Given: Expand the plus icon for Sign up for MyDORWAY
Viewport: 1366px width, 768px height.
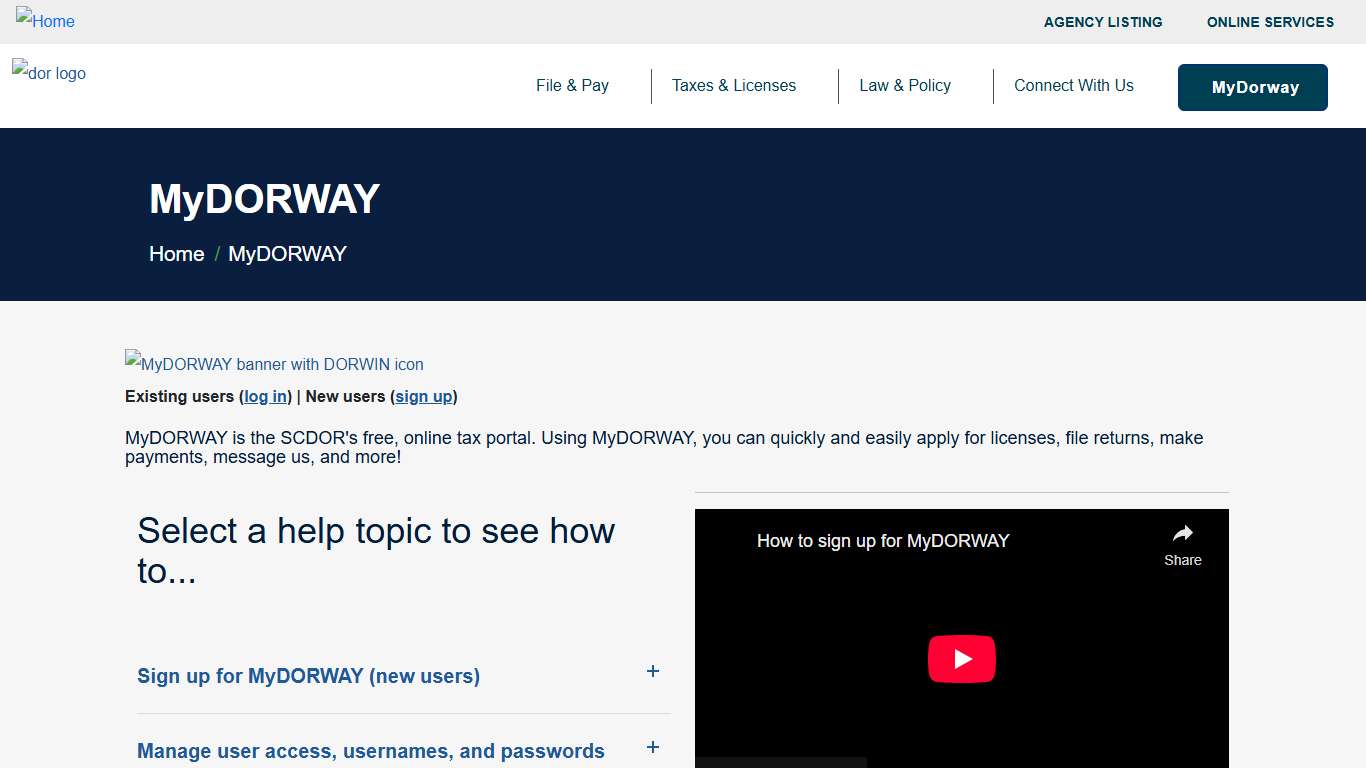Looking at the screenshot, I should coord(653,672).
